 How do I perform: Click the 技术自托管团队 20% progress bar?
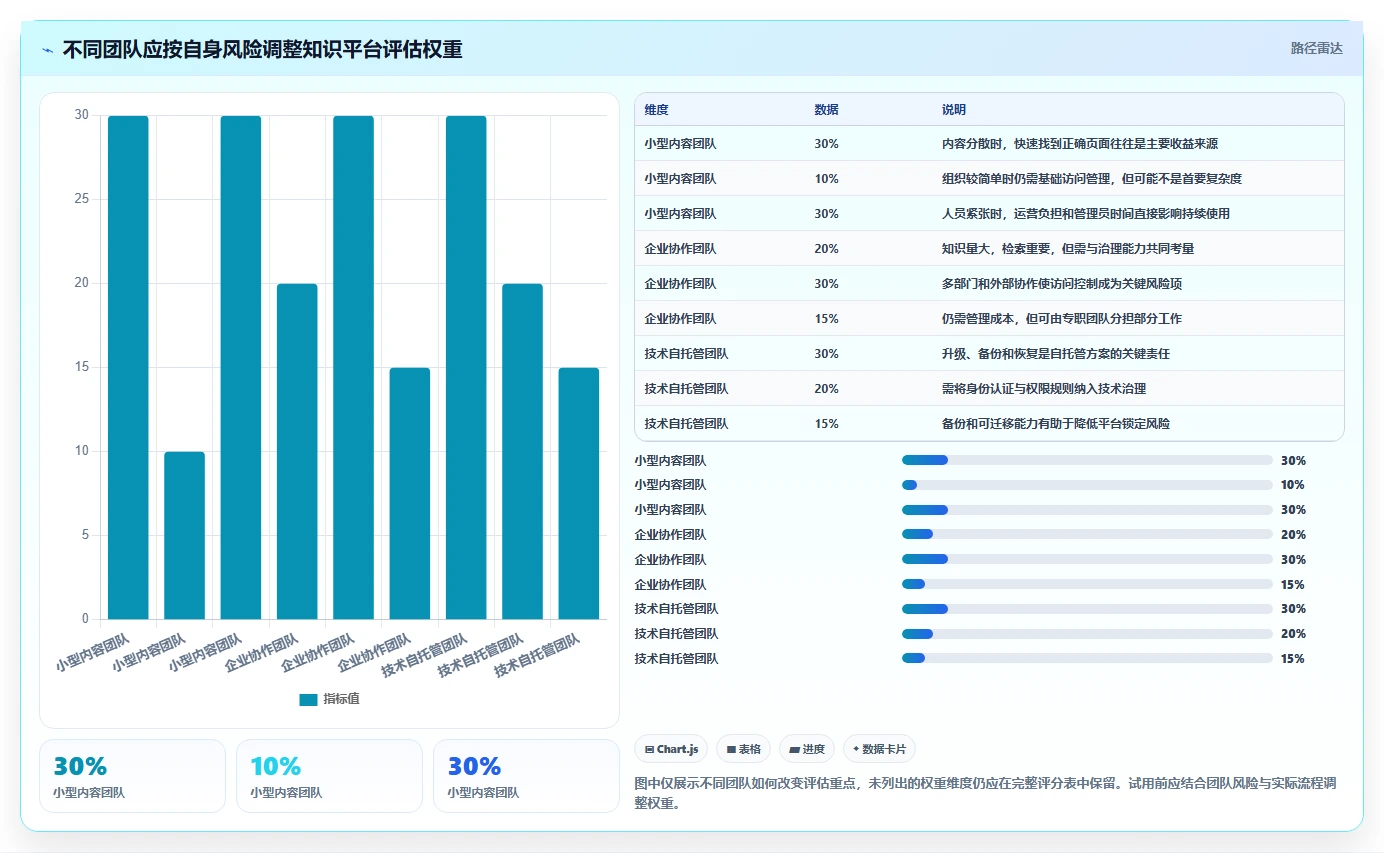pyautogui.click(x=1087, y=633)
